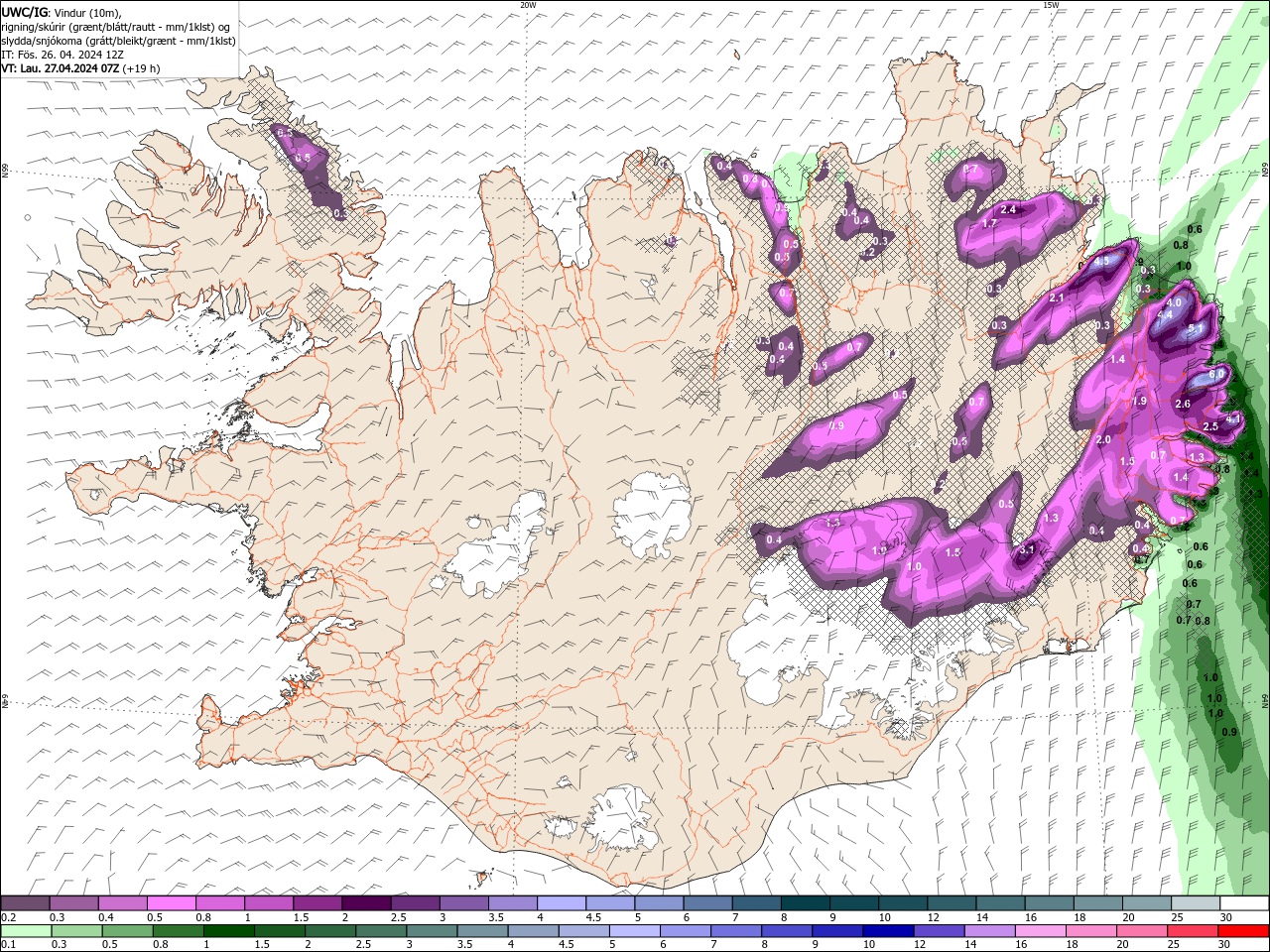Click rain legend swatch between 4 and 4.5
The height and width of the screenshot is (952, 1270).
[533, 931]
